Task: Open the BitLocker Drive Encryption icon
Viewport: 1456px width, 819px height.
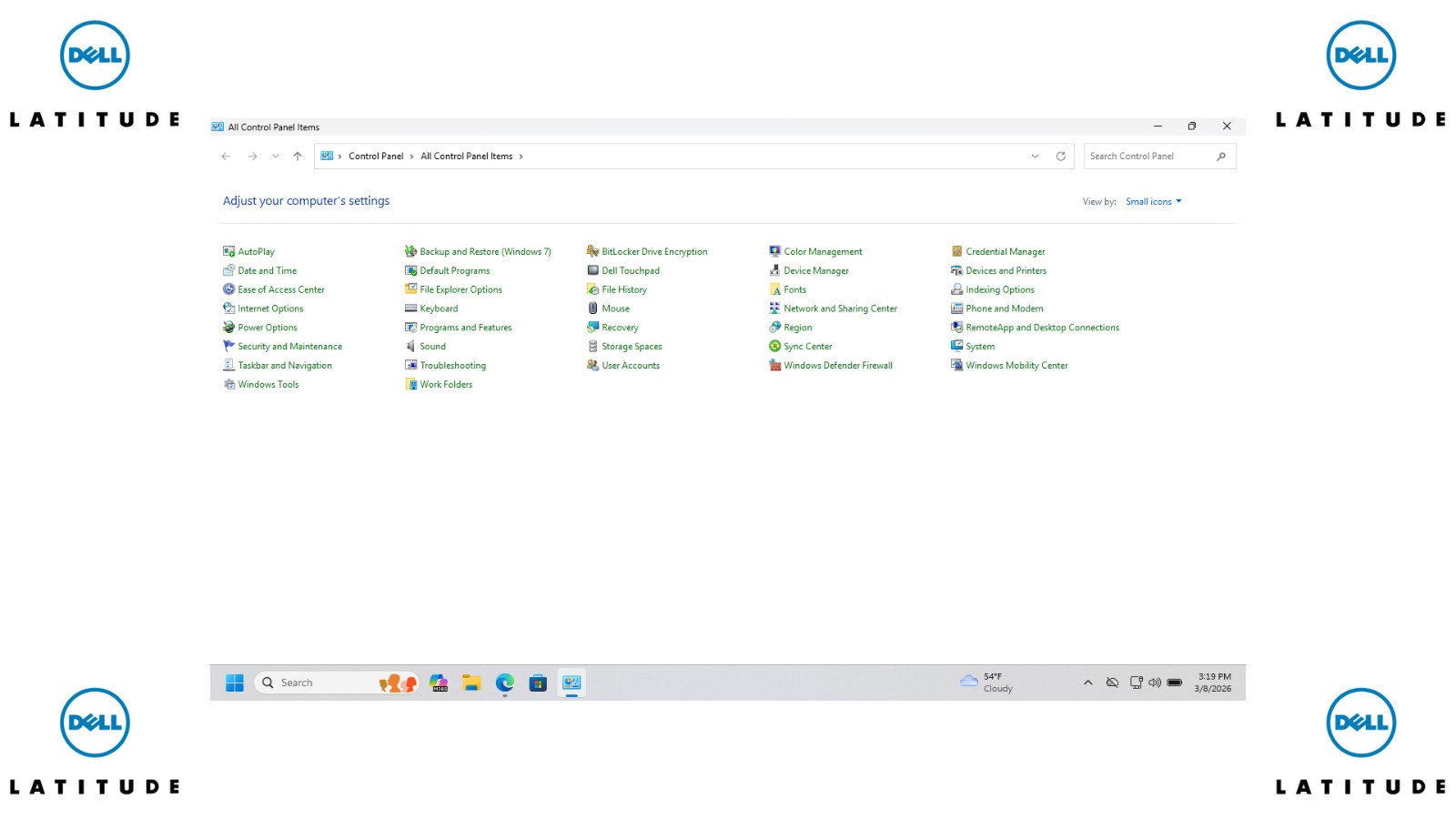Action: [x=593, y=251]
